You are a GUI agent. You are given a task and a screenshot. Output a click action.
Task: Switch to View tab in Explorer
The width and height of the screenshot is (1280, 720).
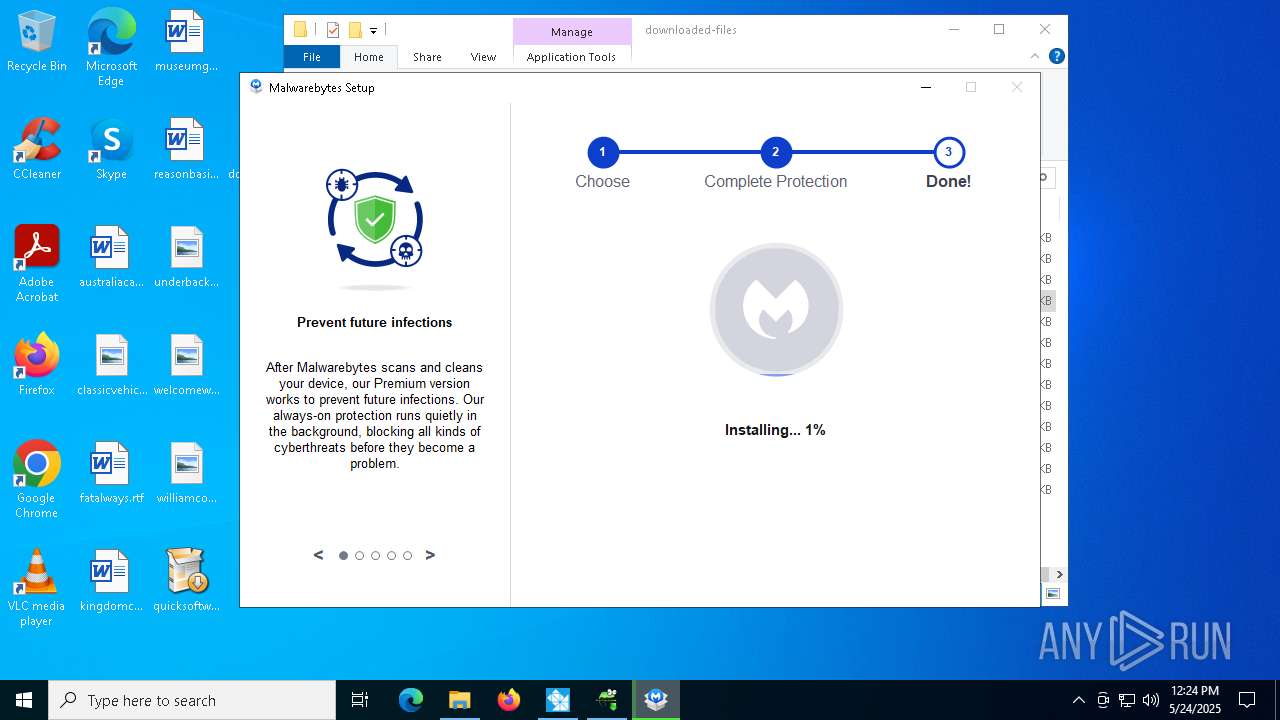[x=483, y=57]
